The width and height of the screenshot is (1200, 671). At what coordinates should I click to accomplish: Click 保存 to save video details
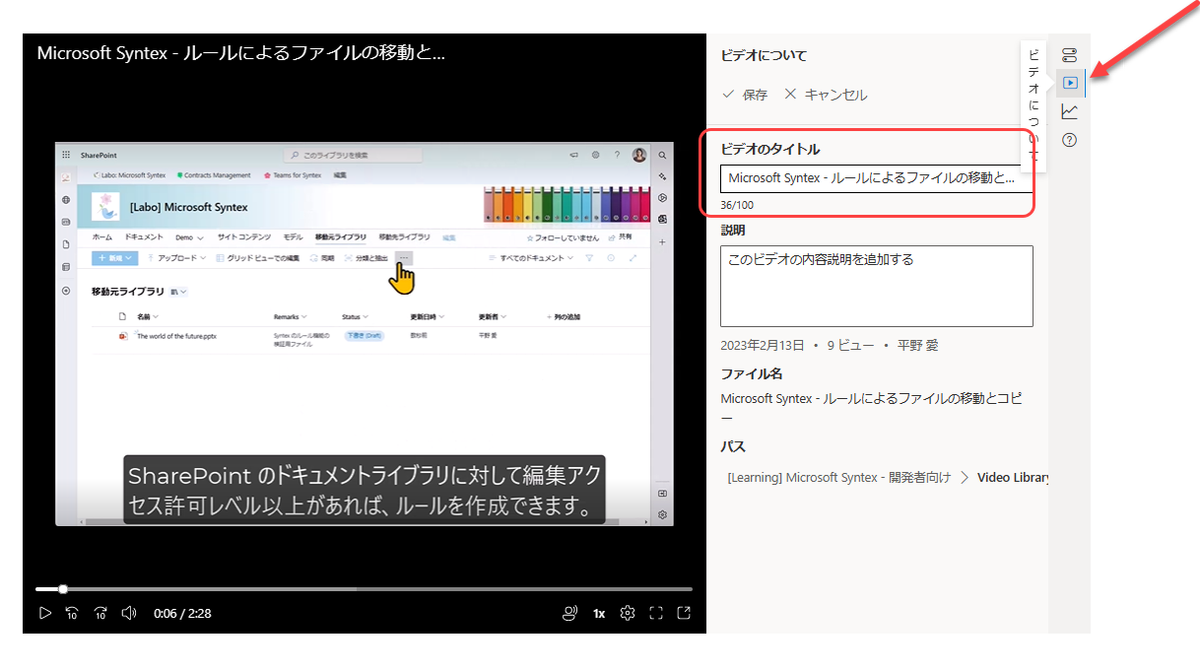(745, 95)
